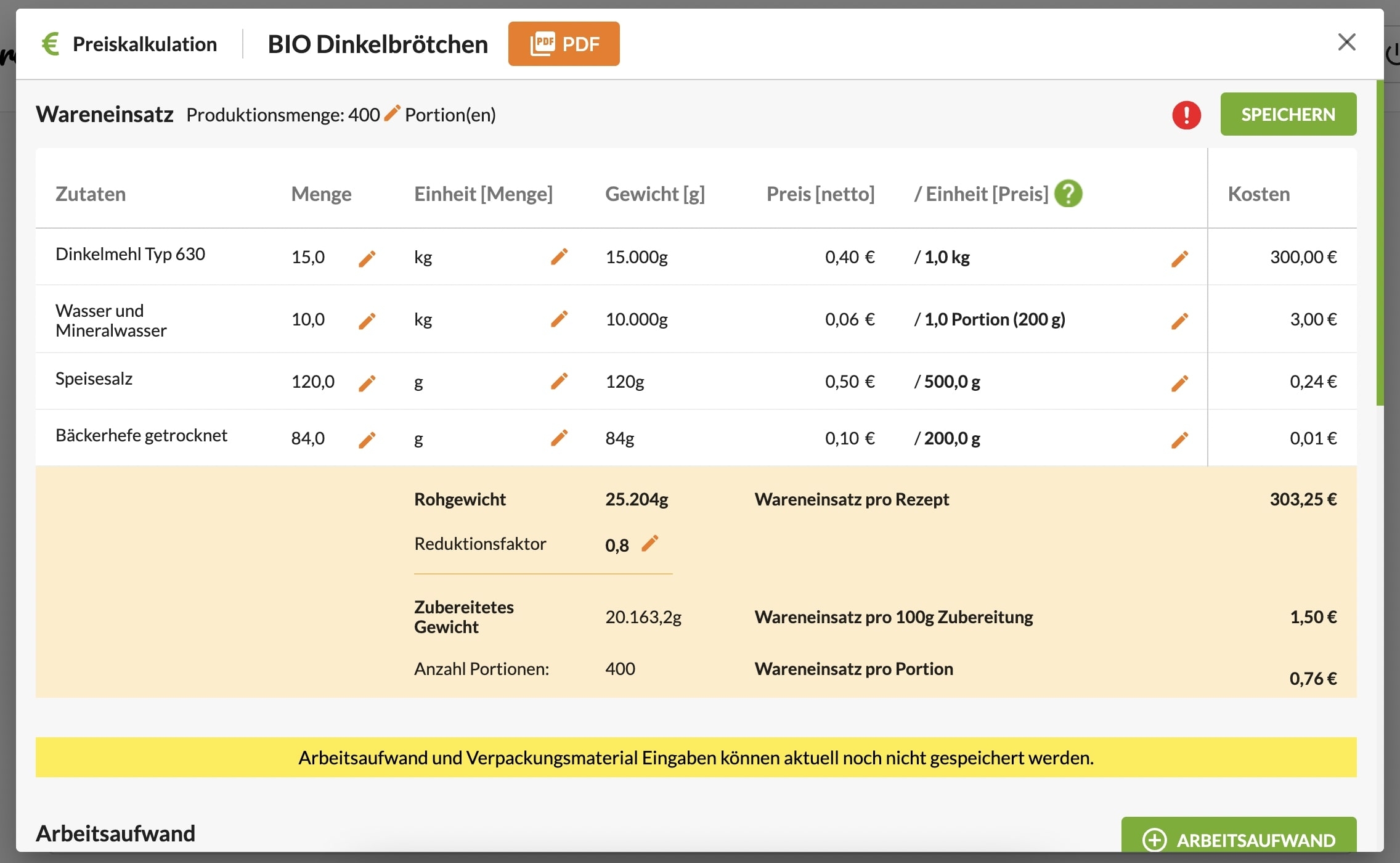
Task: Edit Menge for Dinkelmehl Typ 630
Action: (367, 258)
